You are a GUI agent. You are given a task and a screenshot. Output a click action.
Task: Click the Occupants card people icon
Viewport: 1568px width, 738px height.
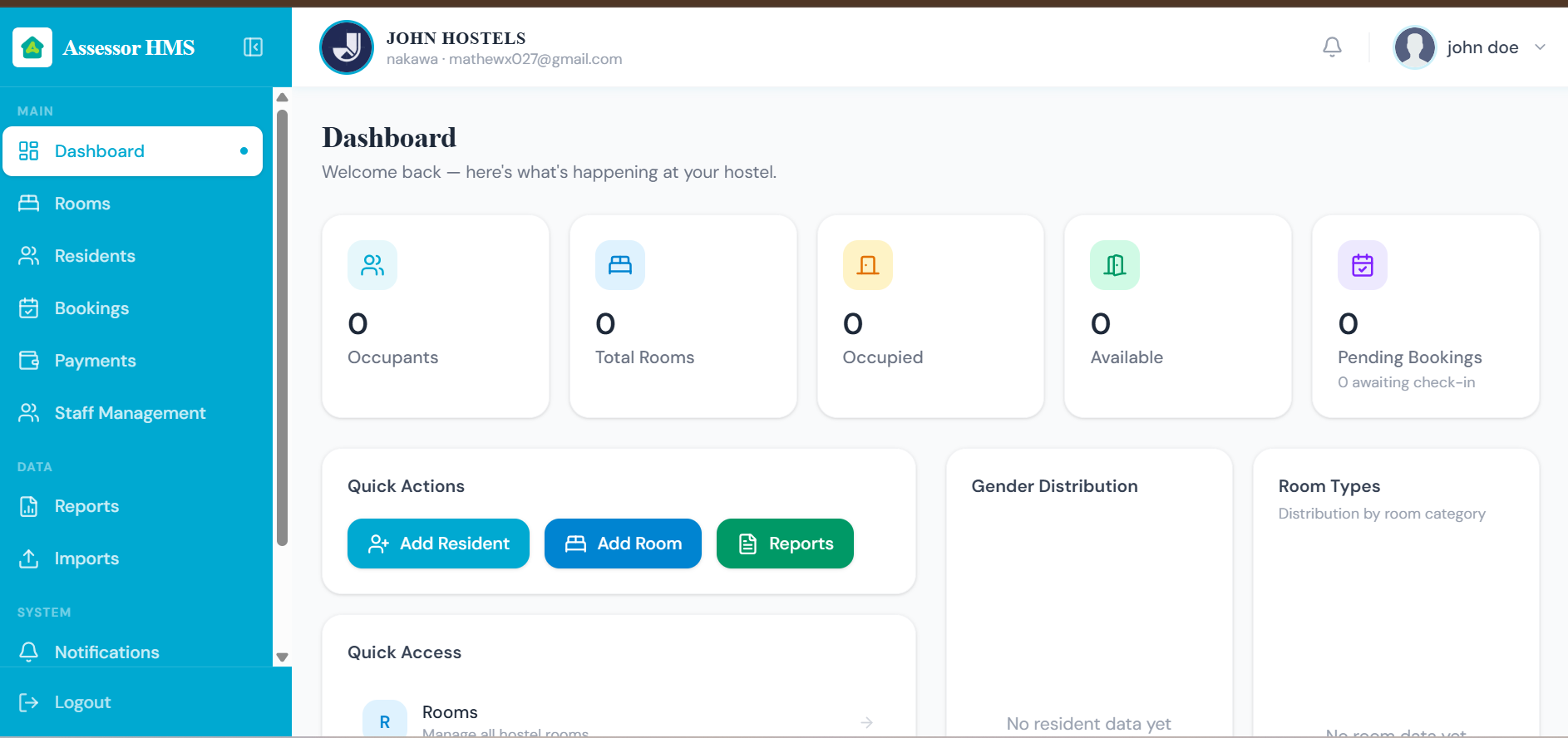point(372,265)
